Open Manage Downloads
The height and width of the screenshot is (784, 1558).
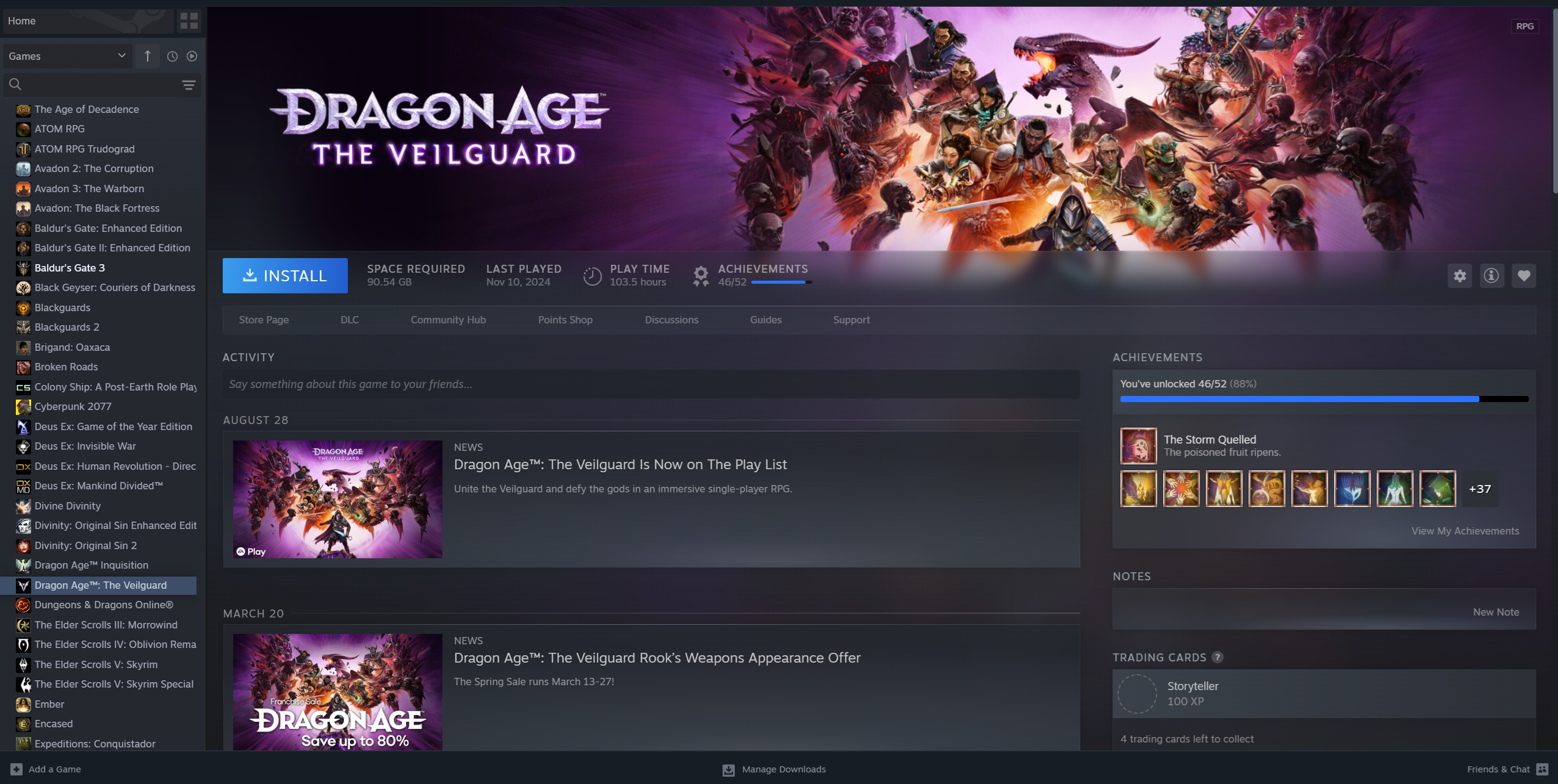coord(774,769)
